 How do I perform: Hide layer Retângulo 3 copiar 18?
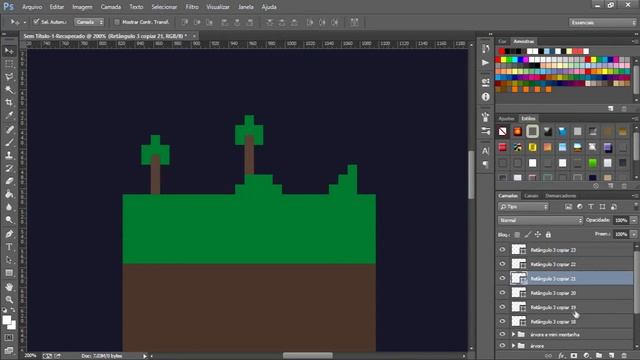502,321
